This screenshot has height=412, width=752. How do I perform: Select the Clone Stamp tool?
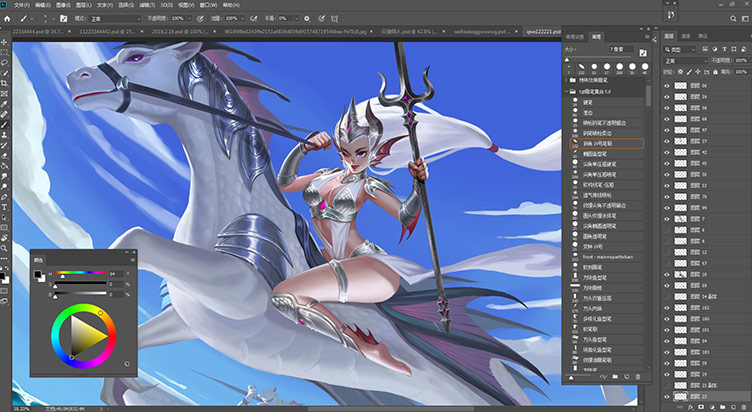tap(4, 135)
